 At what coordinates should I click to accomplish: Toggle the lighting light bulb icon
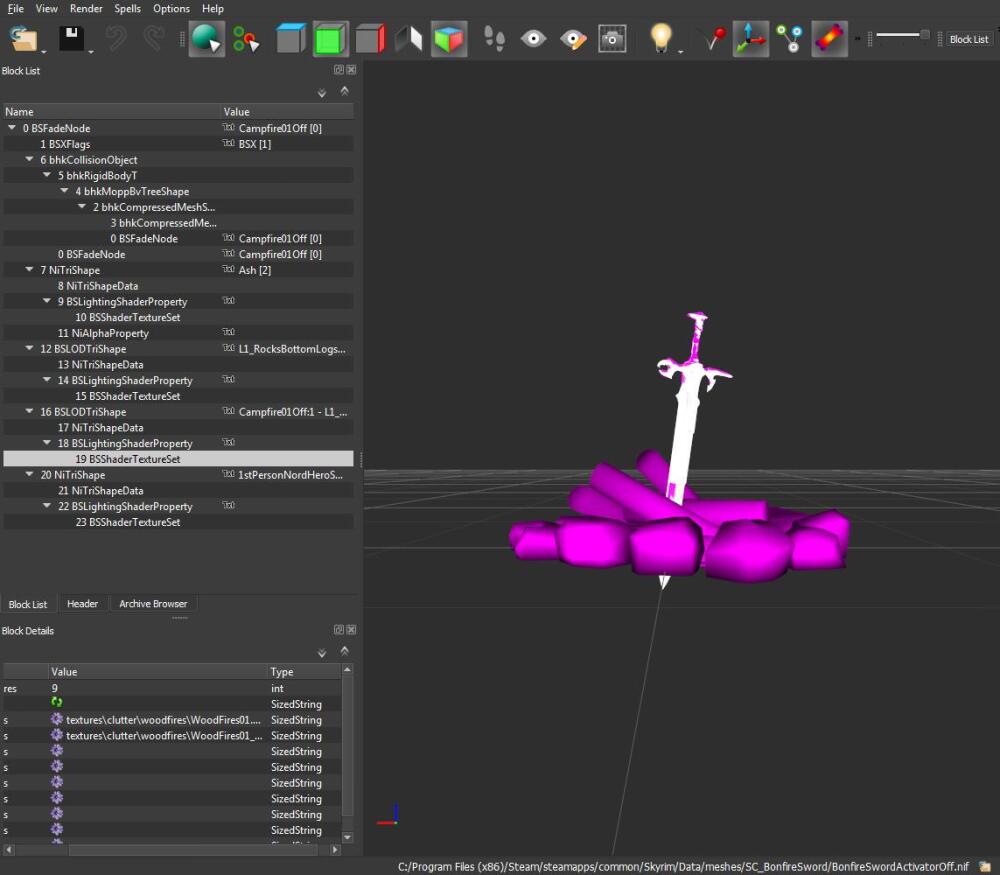(661, 38)
